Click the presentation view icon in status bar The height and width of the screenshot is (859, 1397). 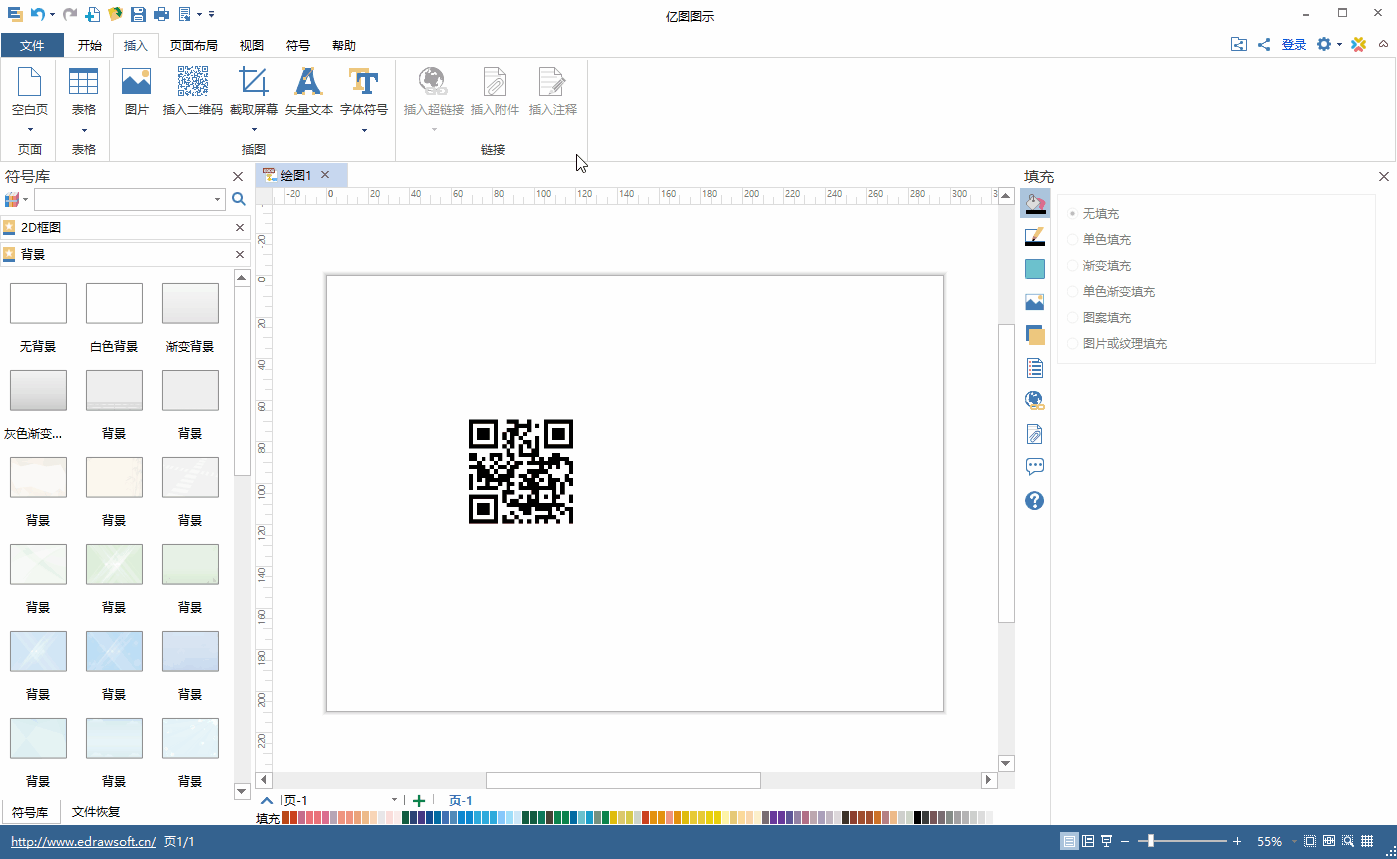[1107, 842]
